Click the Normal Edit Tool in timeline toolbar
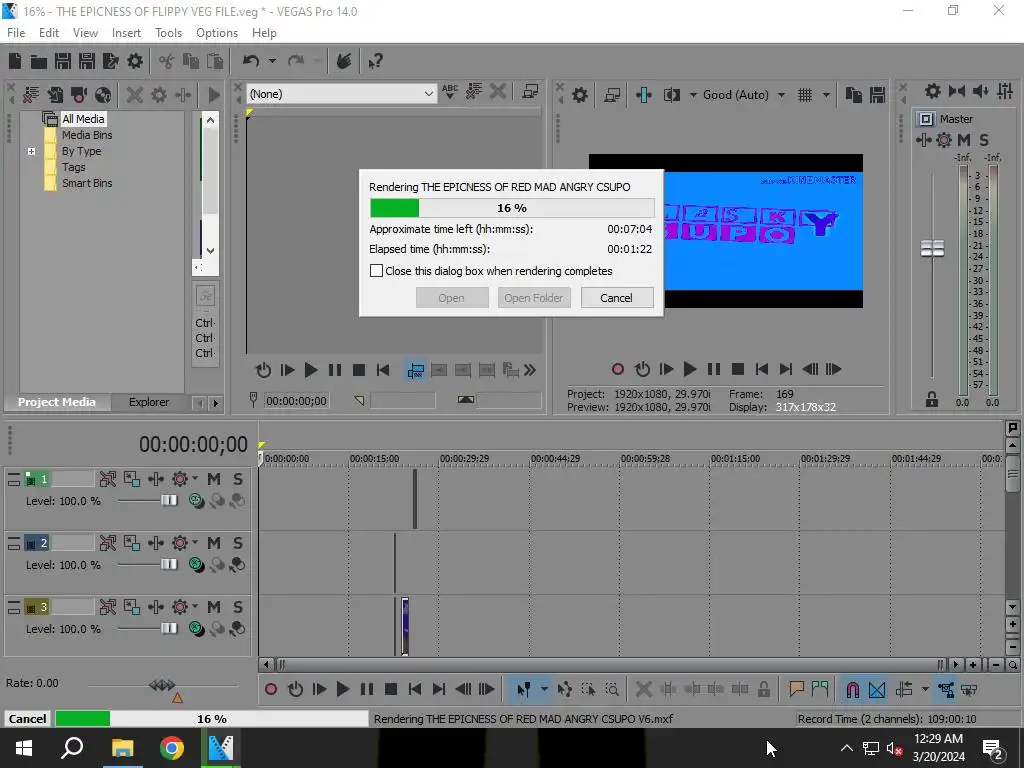1024x768 pixels. (523, 689)
